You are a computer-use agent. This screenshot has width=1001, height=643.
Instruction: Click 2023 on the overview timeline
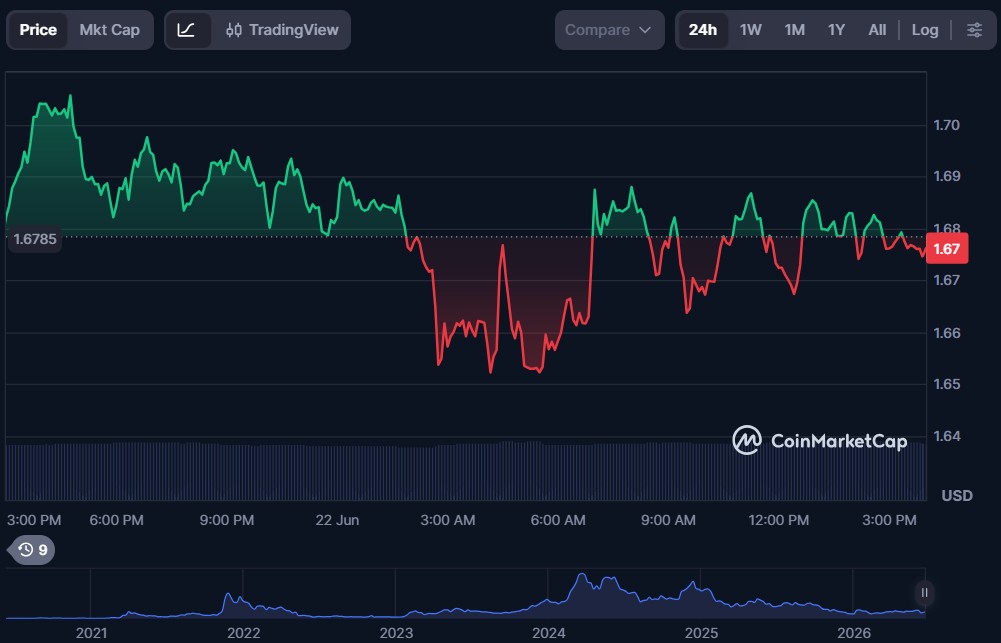(x=396, y=633)
